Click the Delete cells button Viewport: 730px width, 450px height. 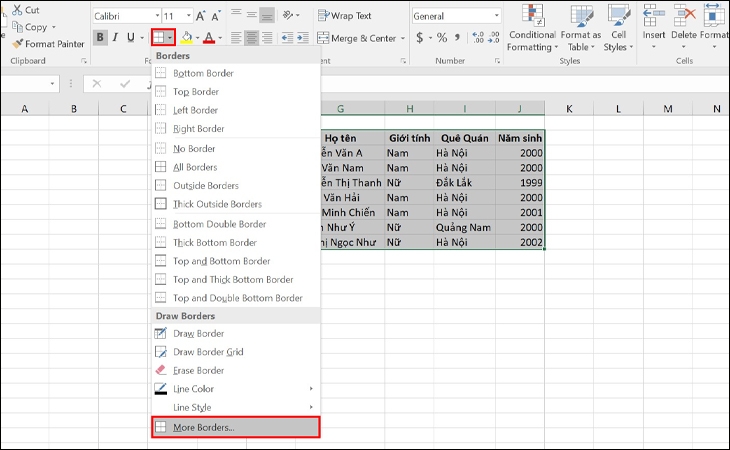pos(683,27)
